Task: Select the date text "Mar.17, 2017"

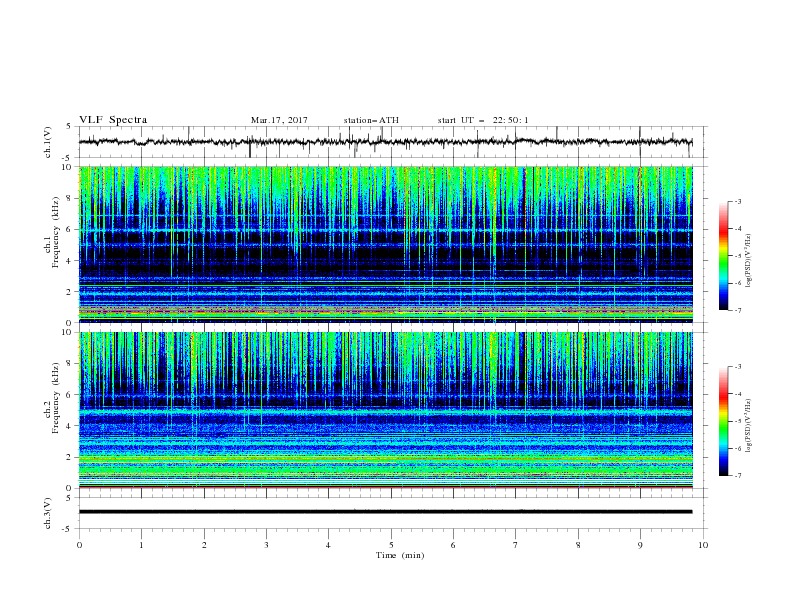Action: tap(279, 120)
